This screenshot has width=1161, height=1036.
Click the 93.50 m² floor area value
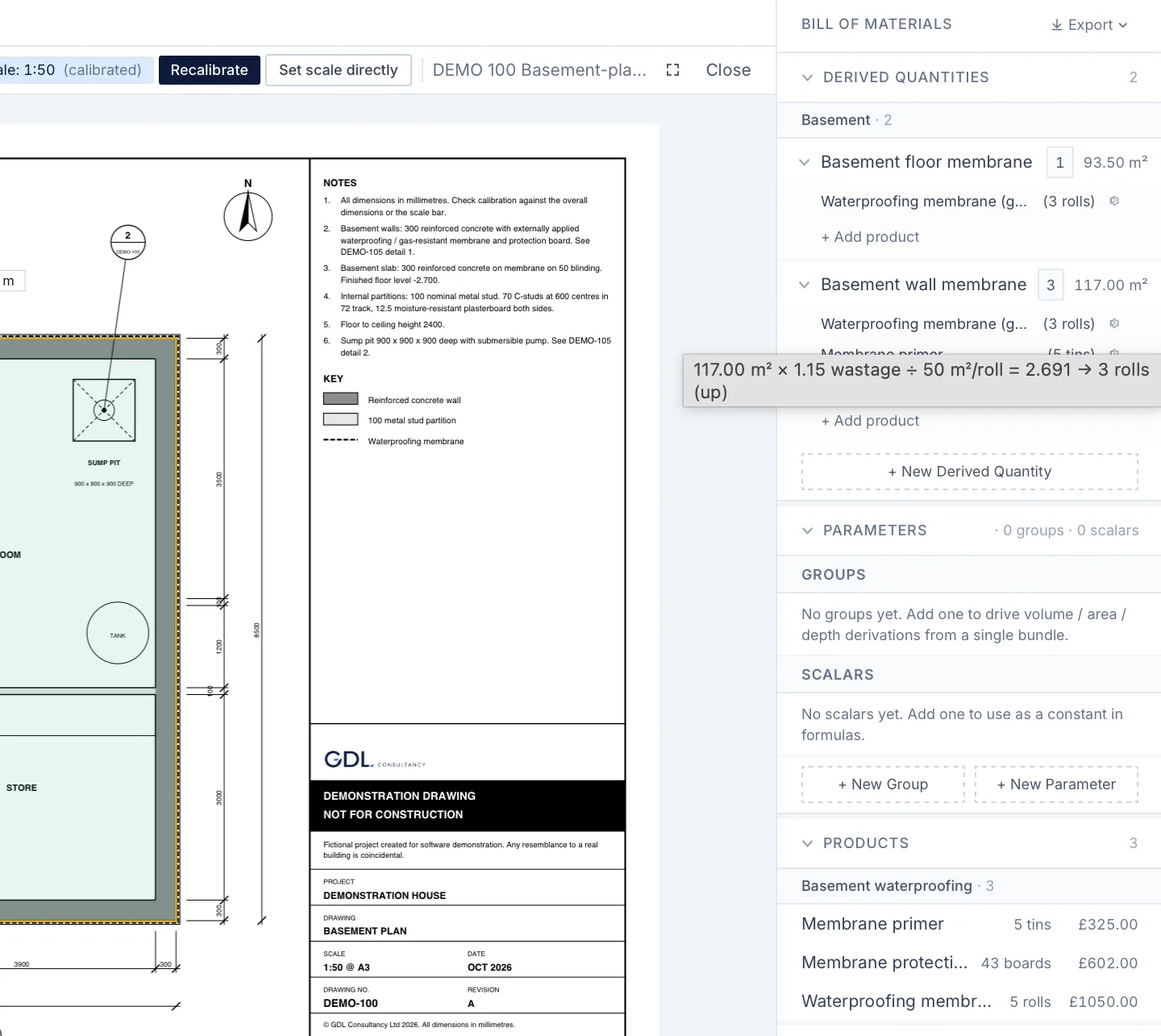point(1115,162)
